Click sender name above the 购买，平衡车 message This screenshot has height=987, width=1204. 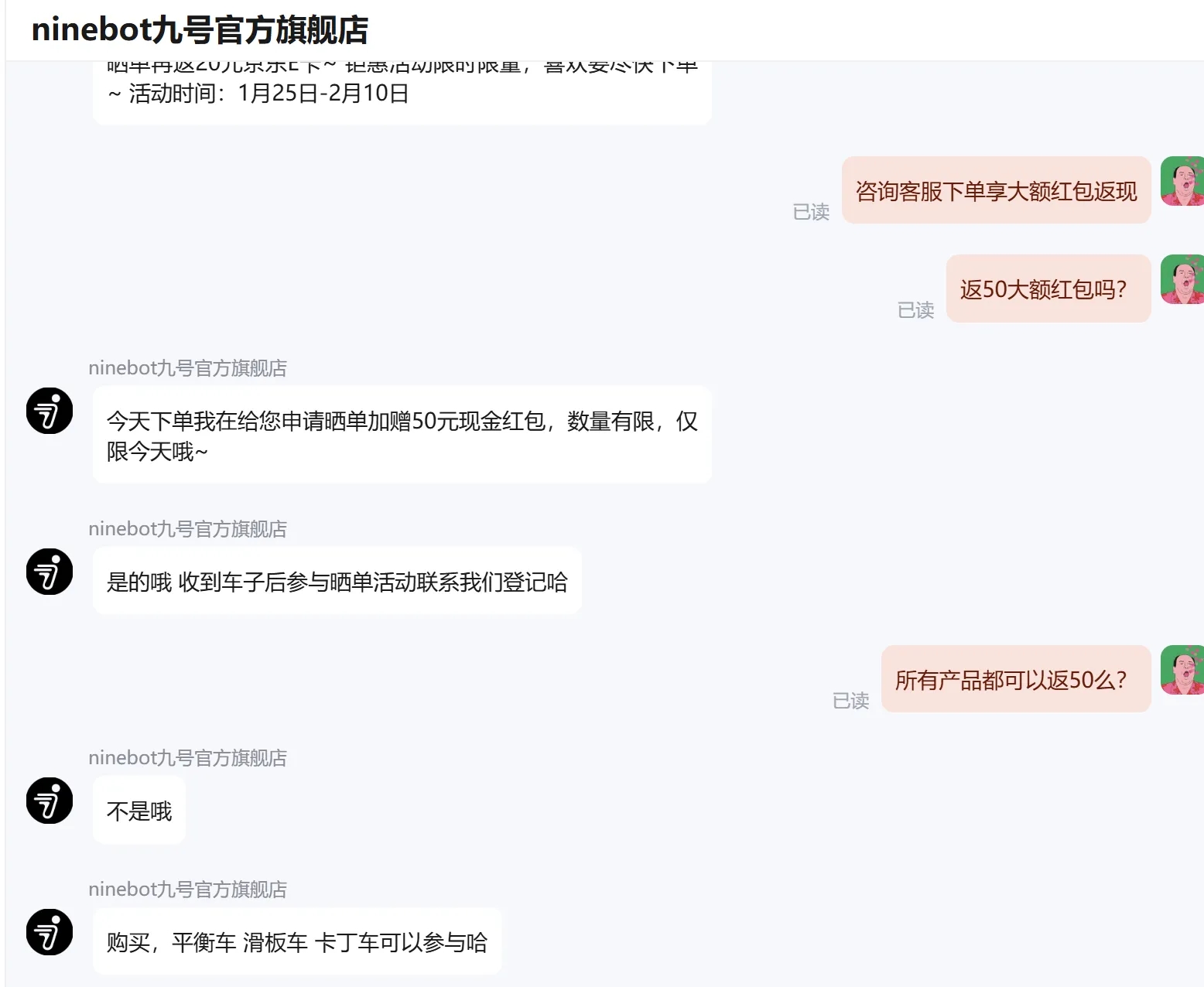click(x=187, y=889)
